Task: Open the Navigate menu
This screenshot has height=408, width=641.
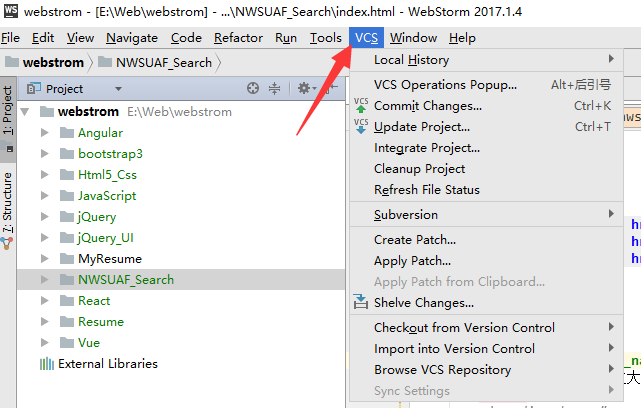Action: coord(132,38)
